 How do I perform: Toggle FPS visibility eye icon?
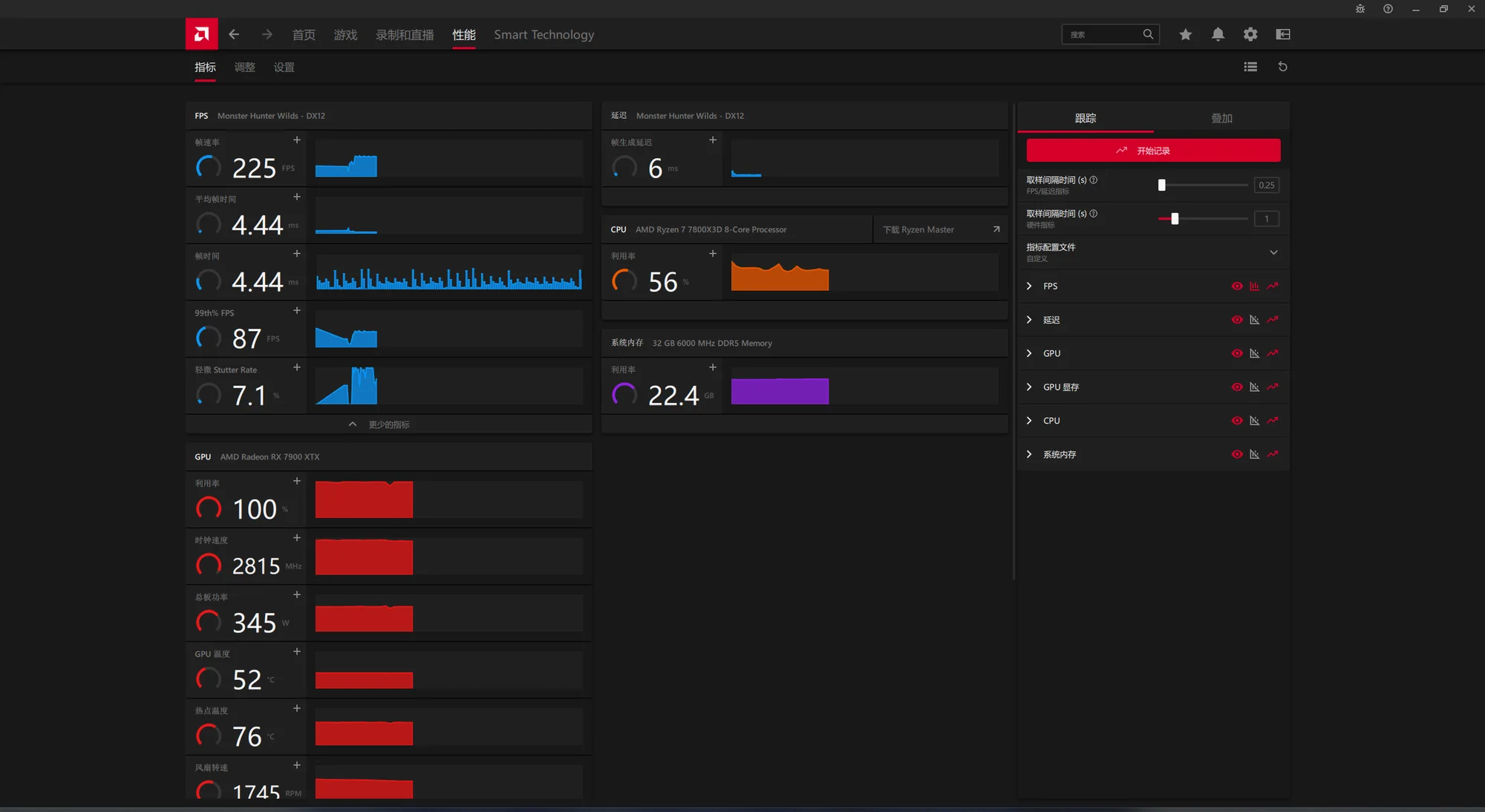1237,286
